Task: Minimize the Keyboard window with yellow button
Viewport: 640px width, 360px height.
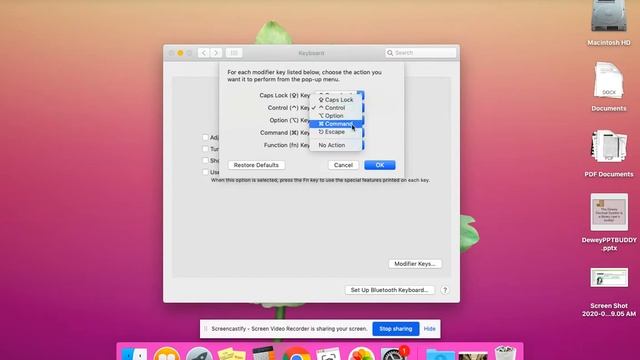Action: tap(180, 53)
